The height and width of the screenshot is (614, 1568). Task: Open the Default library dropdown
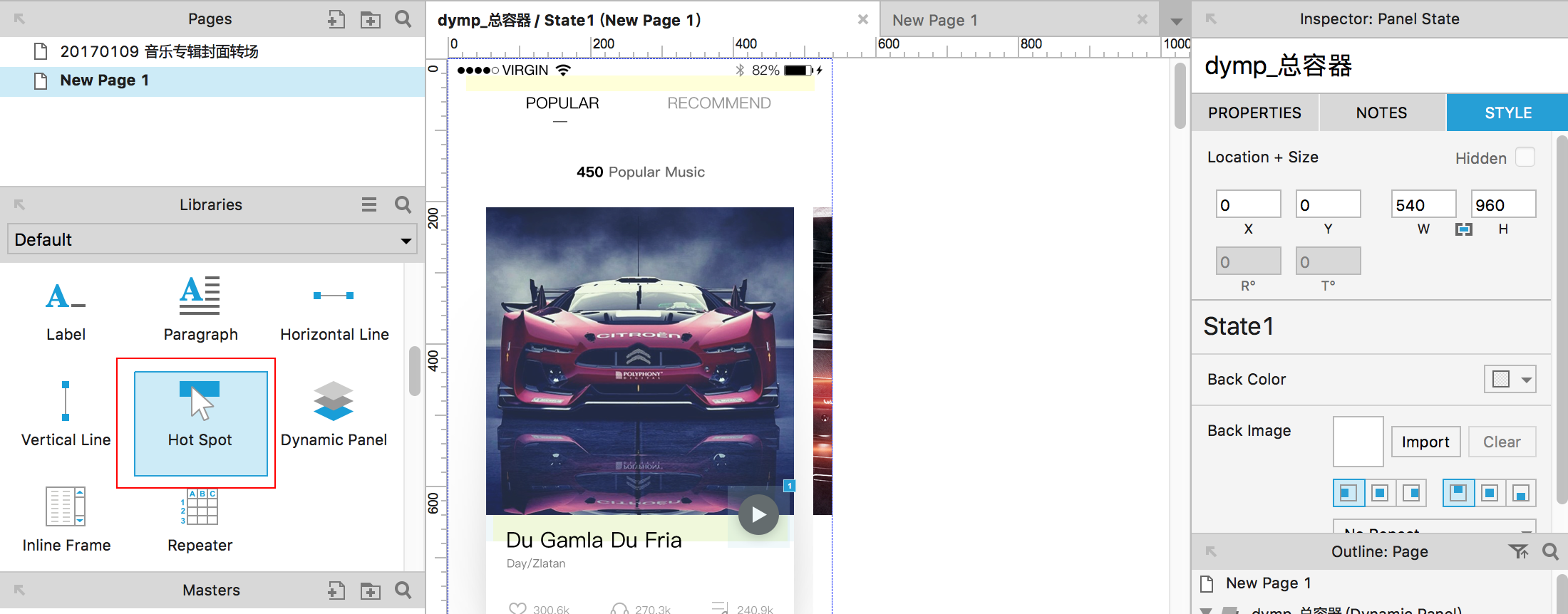tap(212, 239)
